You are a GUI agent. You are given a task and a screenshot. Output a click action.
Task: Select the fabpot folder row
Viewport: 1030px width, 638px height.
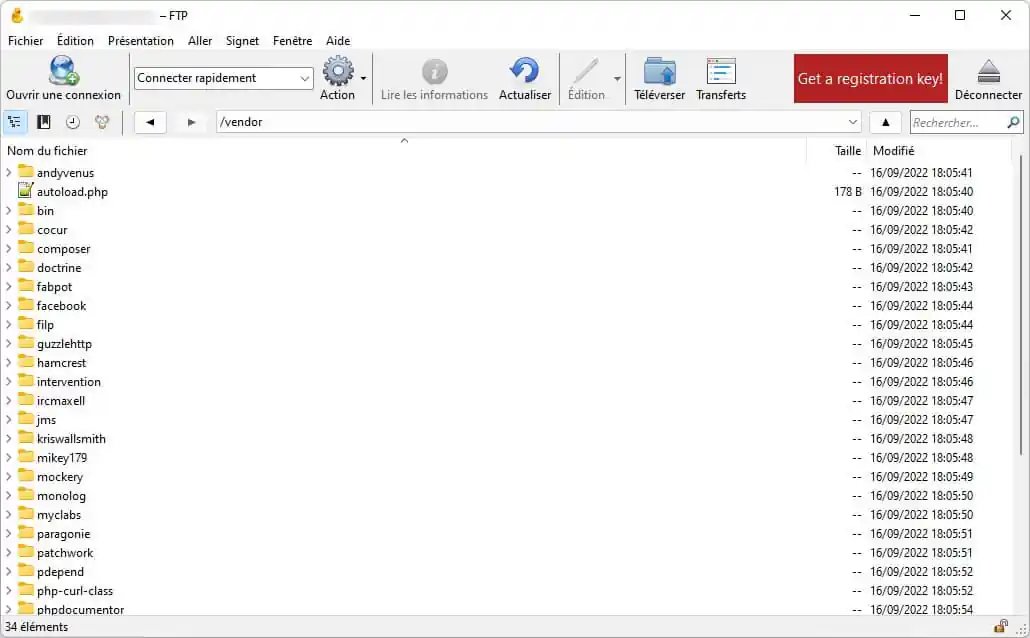point(506,286)
